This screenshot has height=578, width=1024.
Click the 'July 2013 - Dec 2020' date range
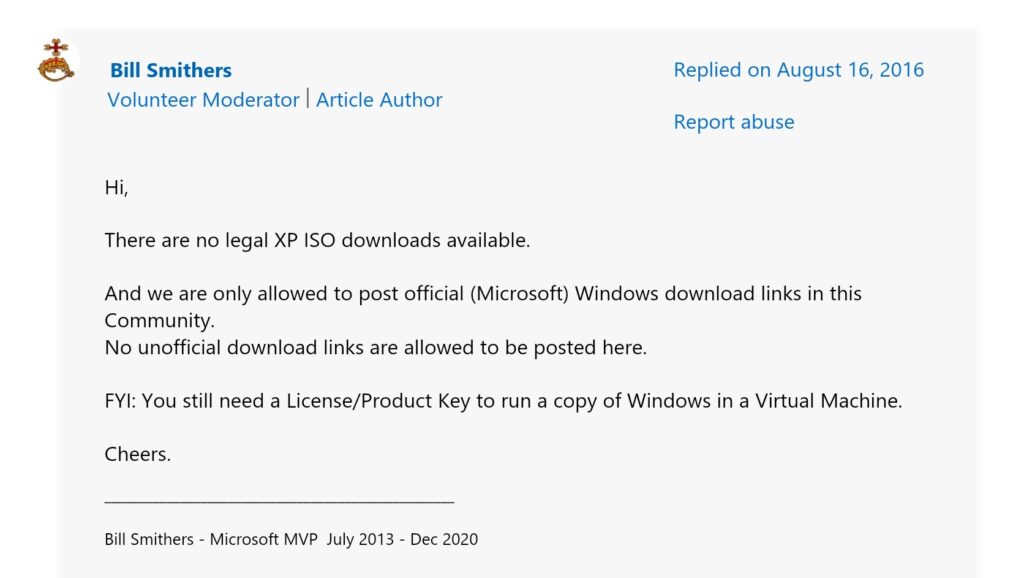pyautogui.click(x=402, y=539)
